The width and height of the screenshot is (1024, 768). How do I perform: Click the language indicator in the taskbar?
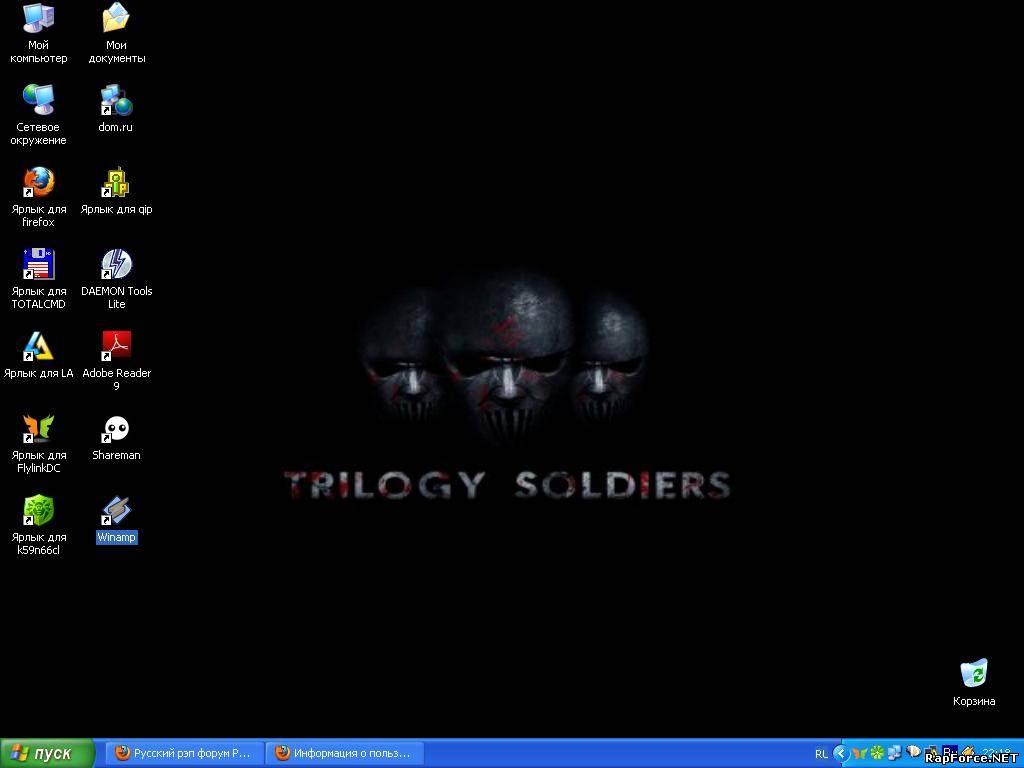click(821, 754)
